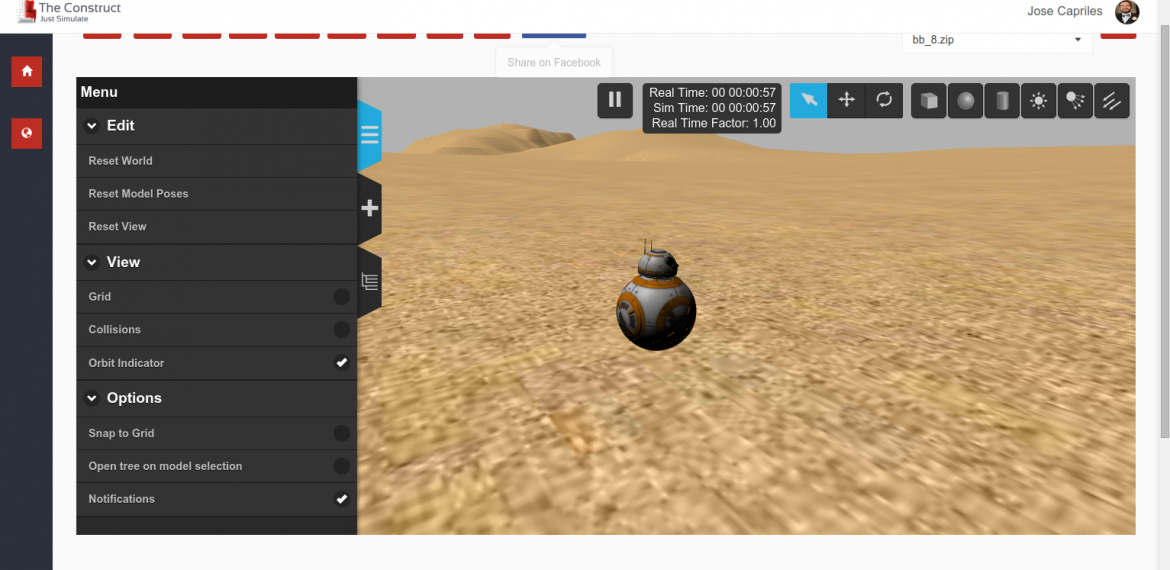Open the model tree tab
1170x570 pixels.
(x=369, y=281)
